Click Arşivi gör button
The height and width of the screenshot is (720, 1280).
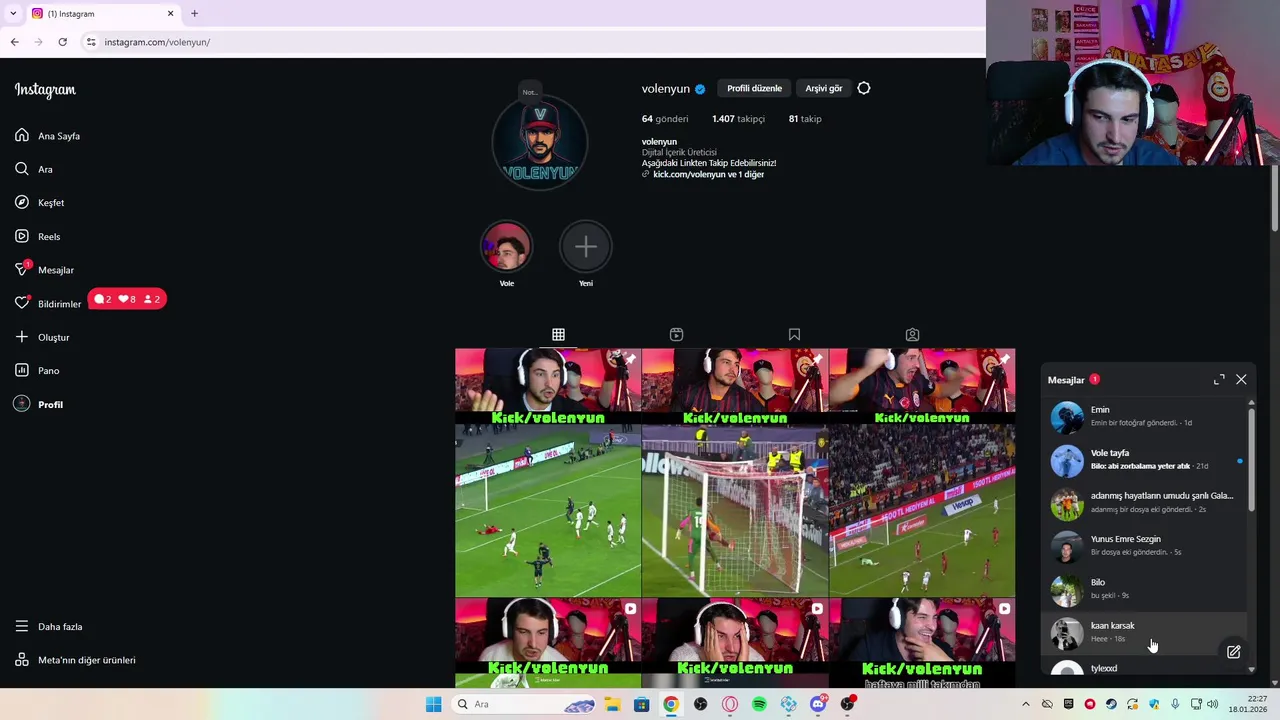pos(824,88)
